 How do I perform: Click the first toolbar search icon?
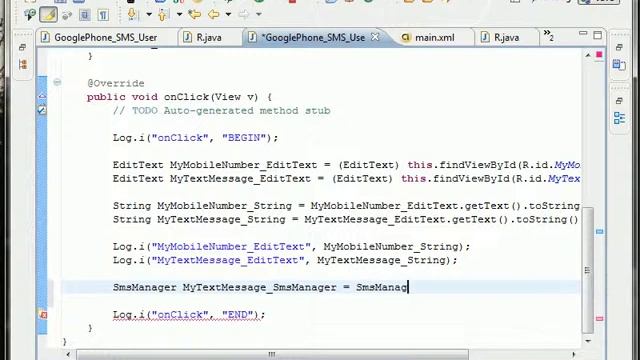(29, 15)
